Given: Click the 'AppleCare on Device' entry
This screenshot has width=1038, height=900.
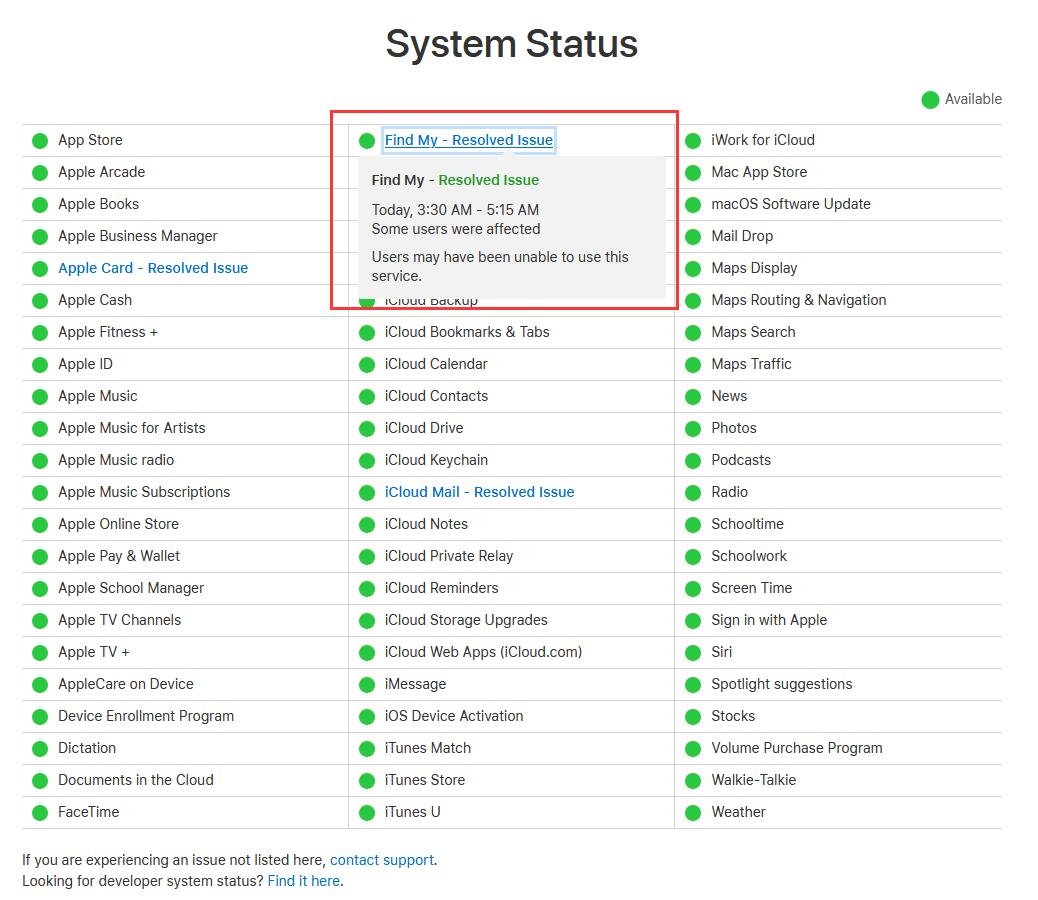Looking at the screenshot, I should click(x=126, y=684).
